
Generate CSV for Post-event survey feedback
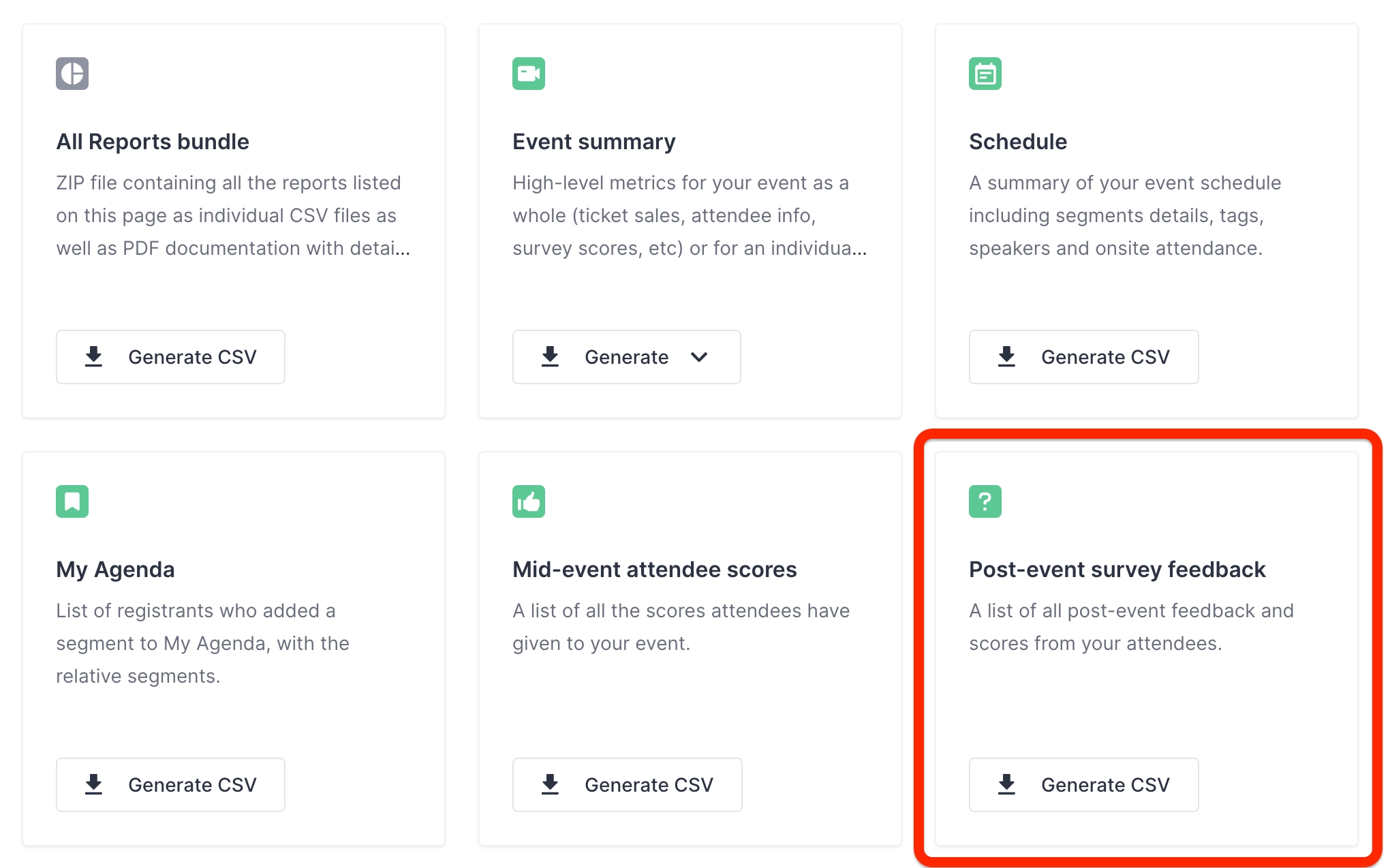pyautogui.click(x=1083, y=785)
